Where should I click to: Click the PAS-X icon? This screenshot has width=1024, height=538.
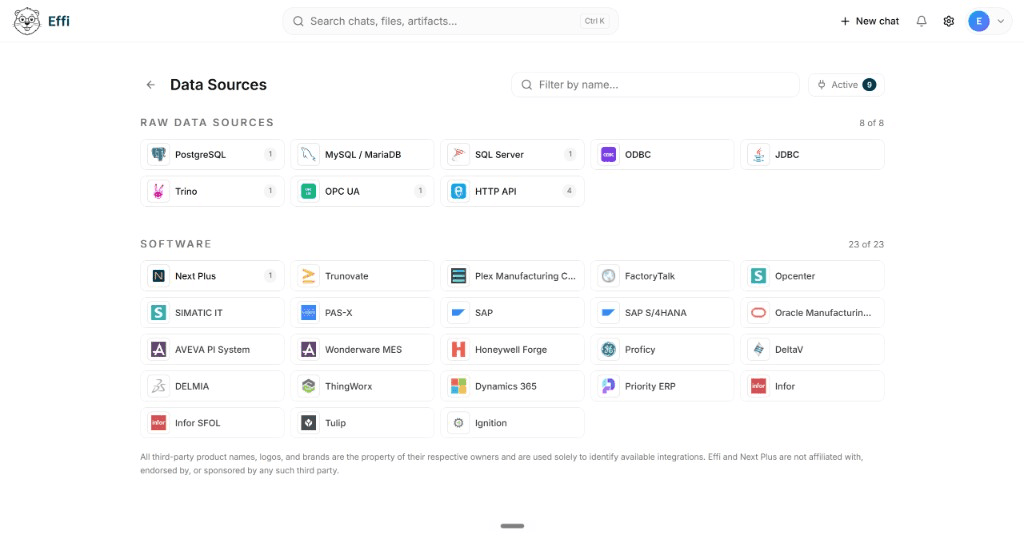[308, 313]
